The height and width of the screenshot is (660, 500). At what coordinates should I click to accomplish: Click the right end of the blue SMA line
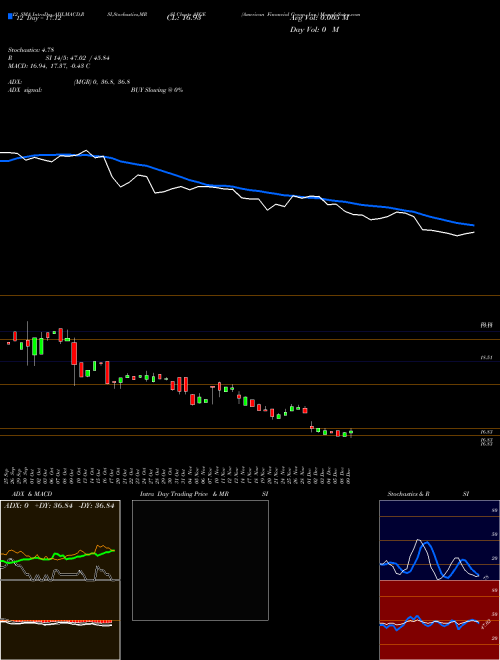(x=473, y=225)
